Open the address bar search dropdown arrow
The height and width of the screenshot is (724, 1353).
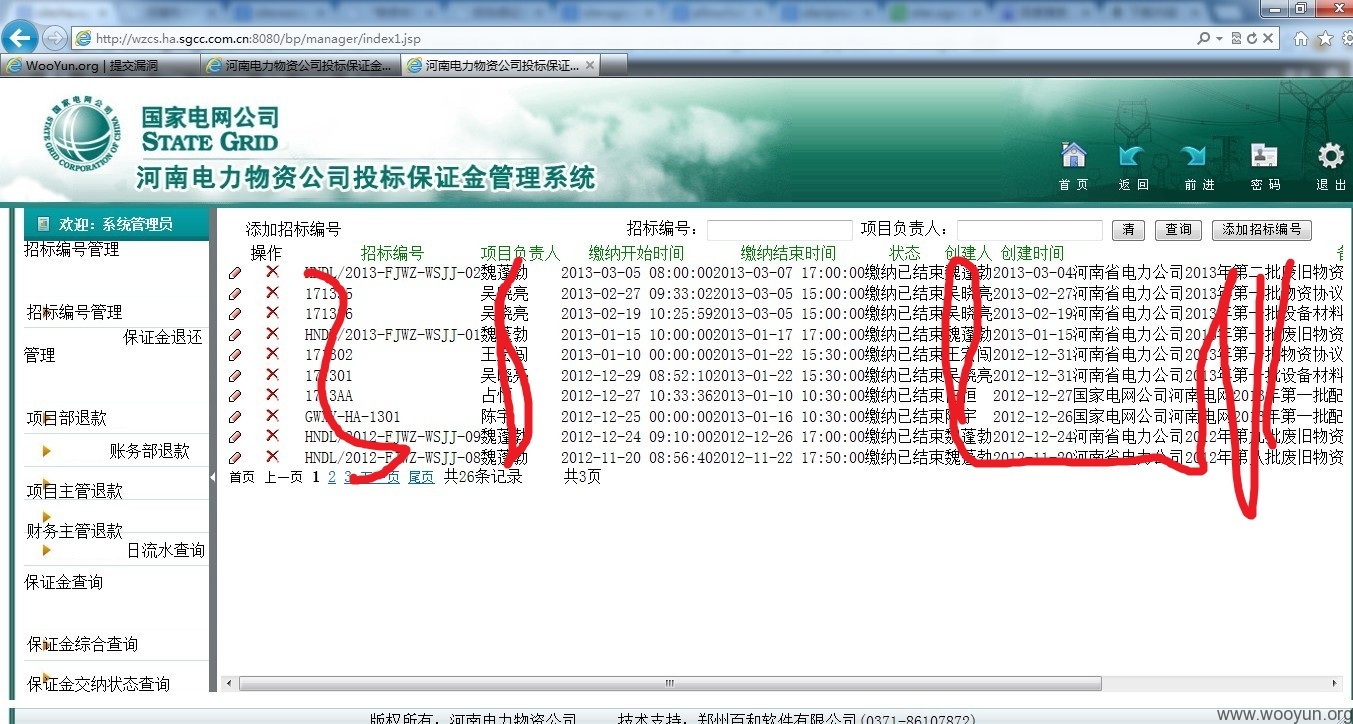click(x=1219, y=38)
